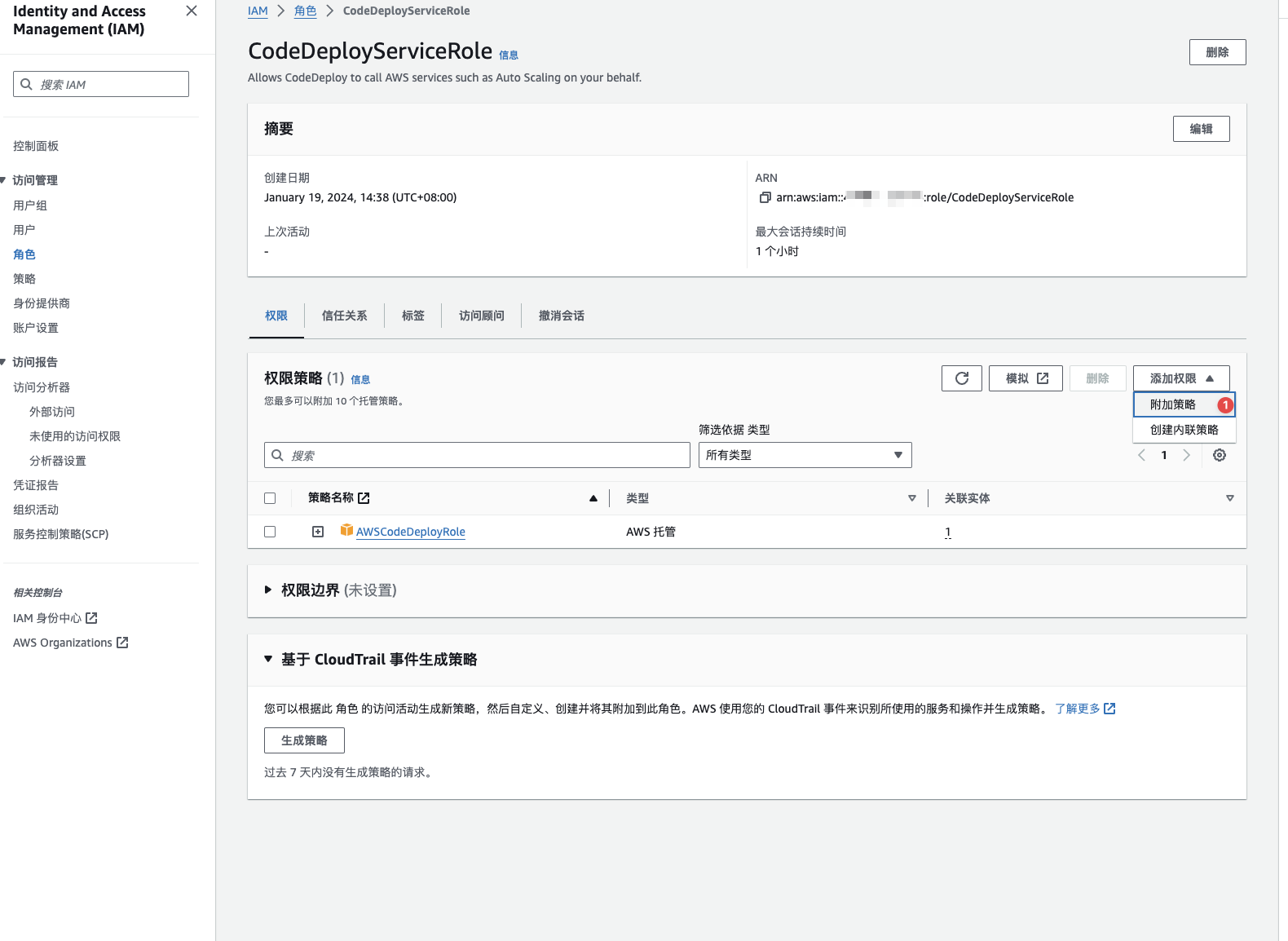This screenshot has width=1288, height=941.
Task: Open Analyzer settings in the sidebar
Action: pyautogui.click(x=58, y=461)
